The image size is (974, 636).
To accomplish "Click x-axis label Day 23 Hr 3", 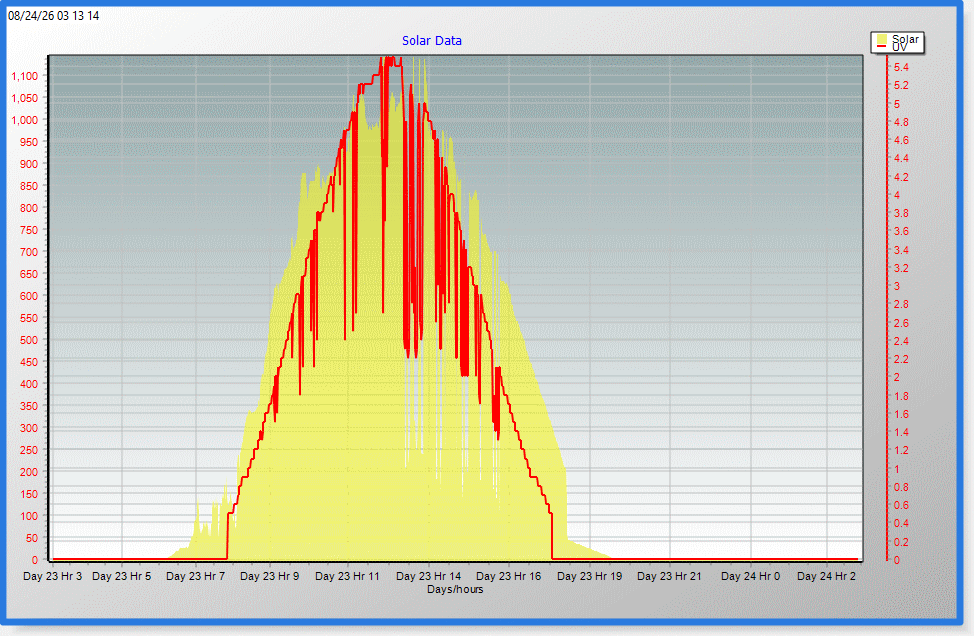I will click(52, 576).
